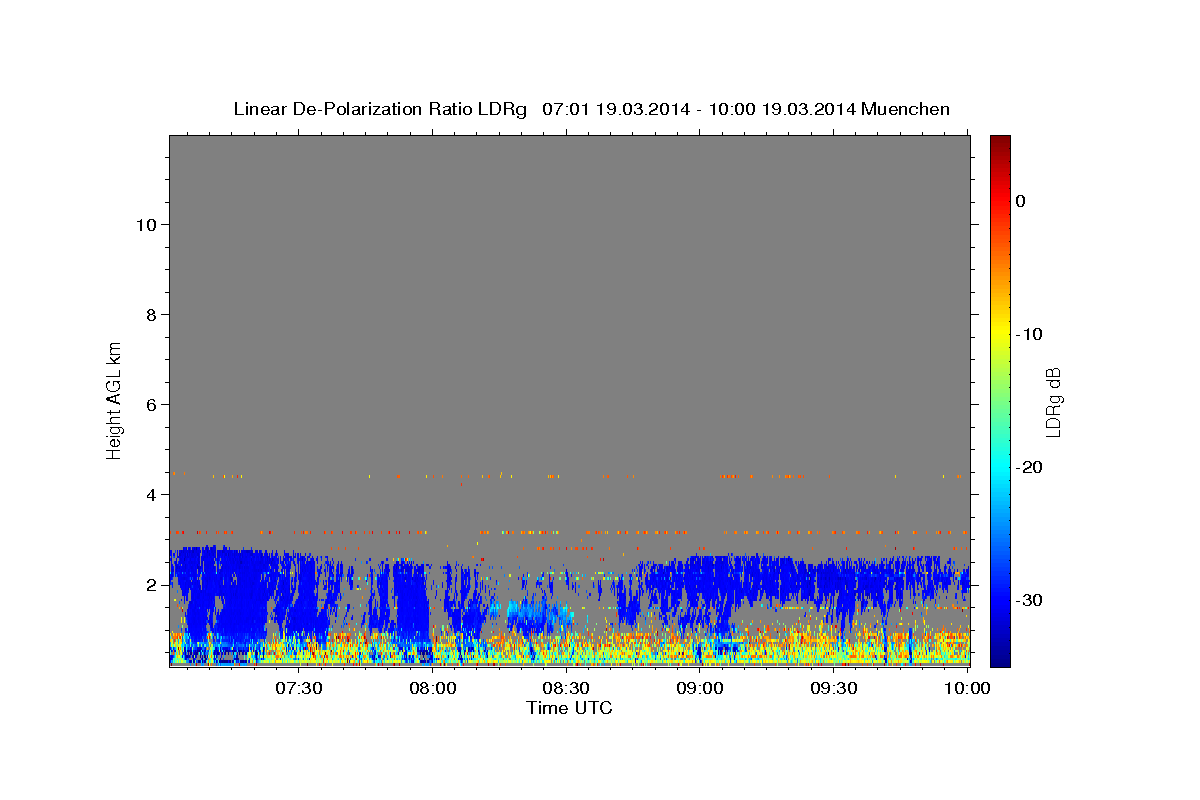Click the height tick label 2
This screenshot has height=800, width=1200.
pos(151,585)
